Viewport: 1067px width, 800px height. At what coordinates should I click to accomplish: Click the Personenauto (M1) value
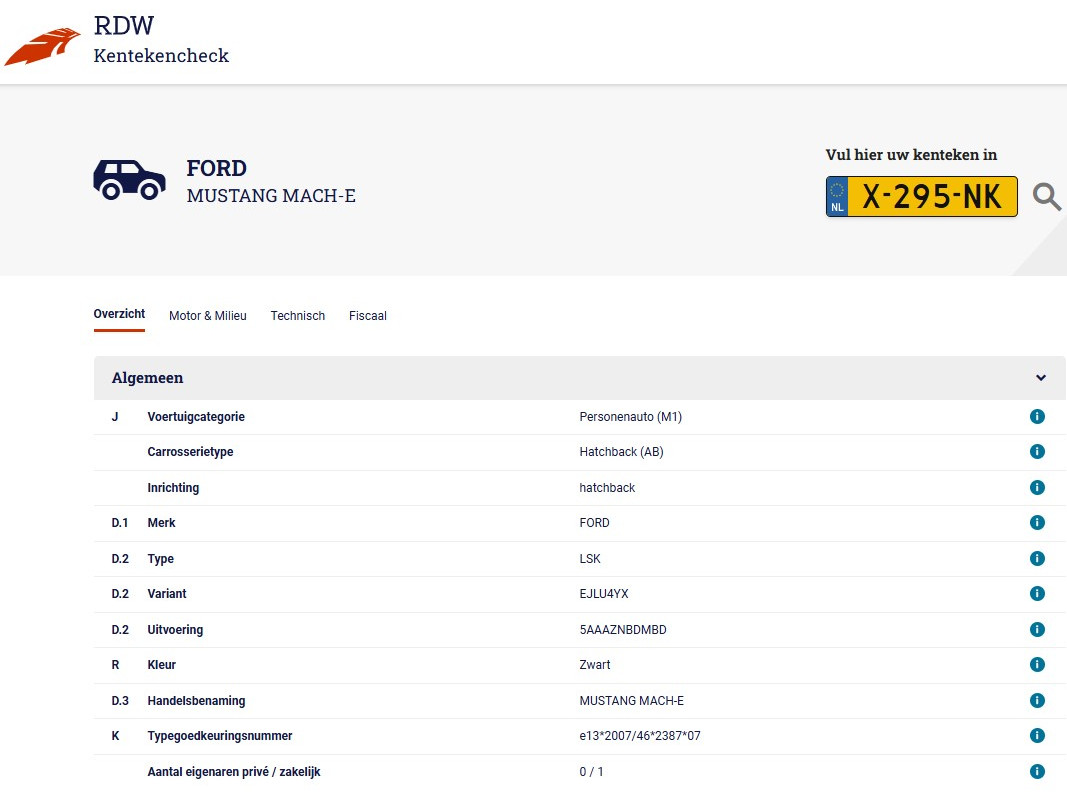[x=630, y=417]
